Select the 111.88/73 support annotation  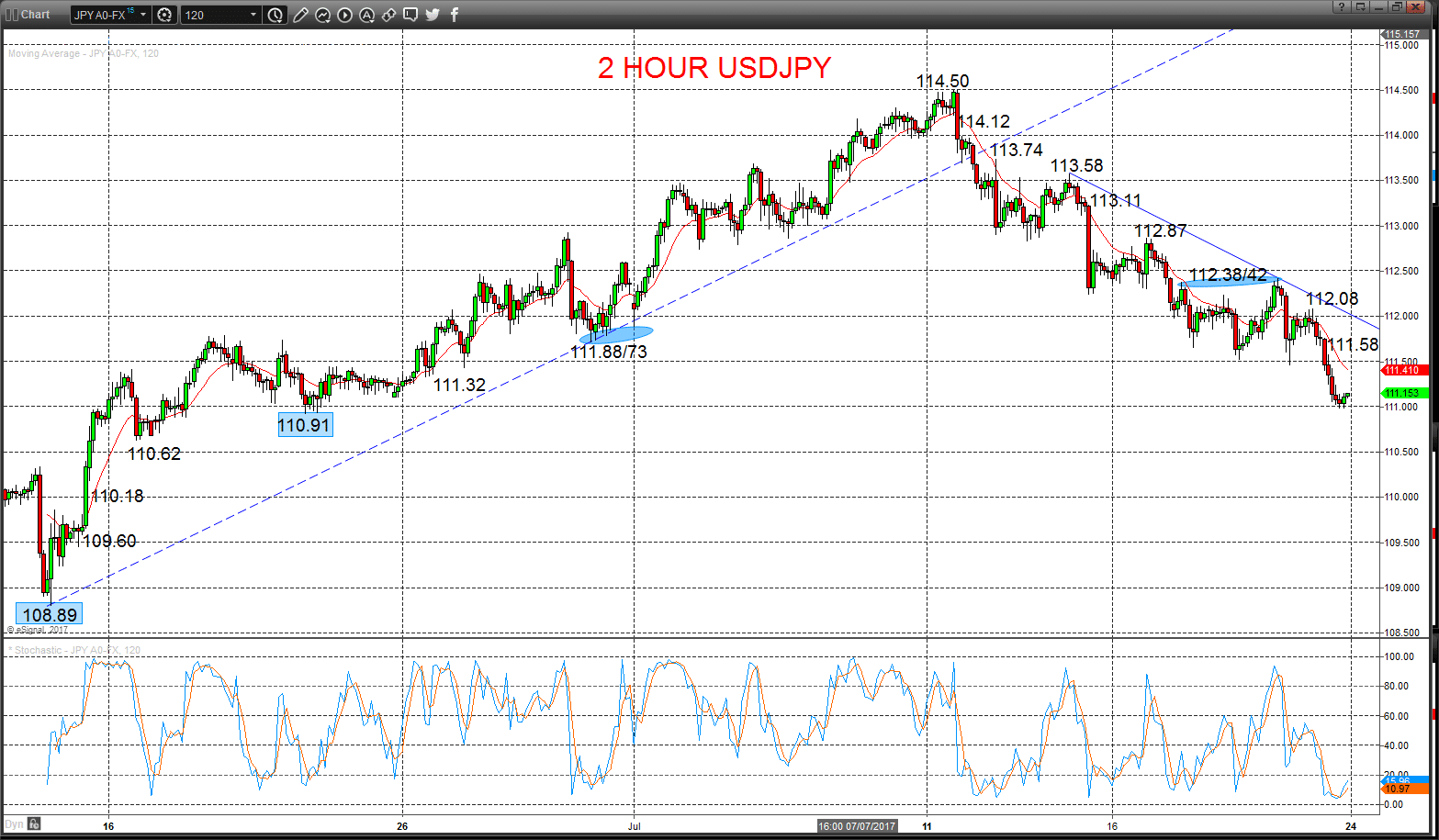[x=609, y=351]
